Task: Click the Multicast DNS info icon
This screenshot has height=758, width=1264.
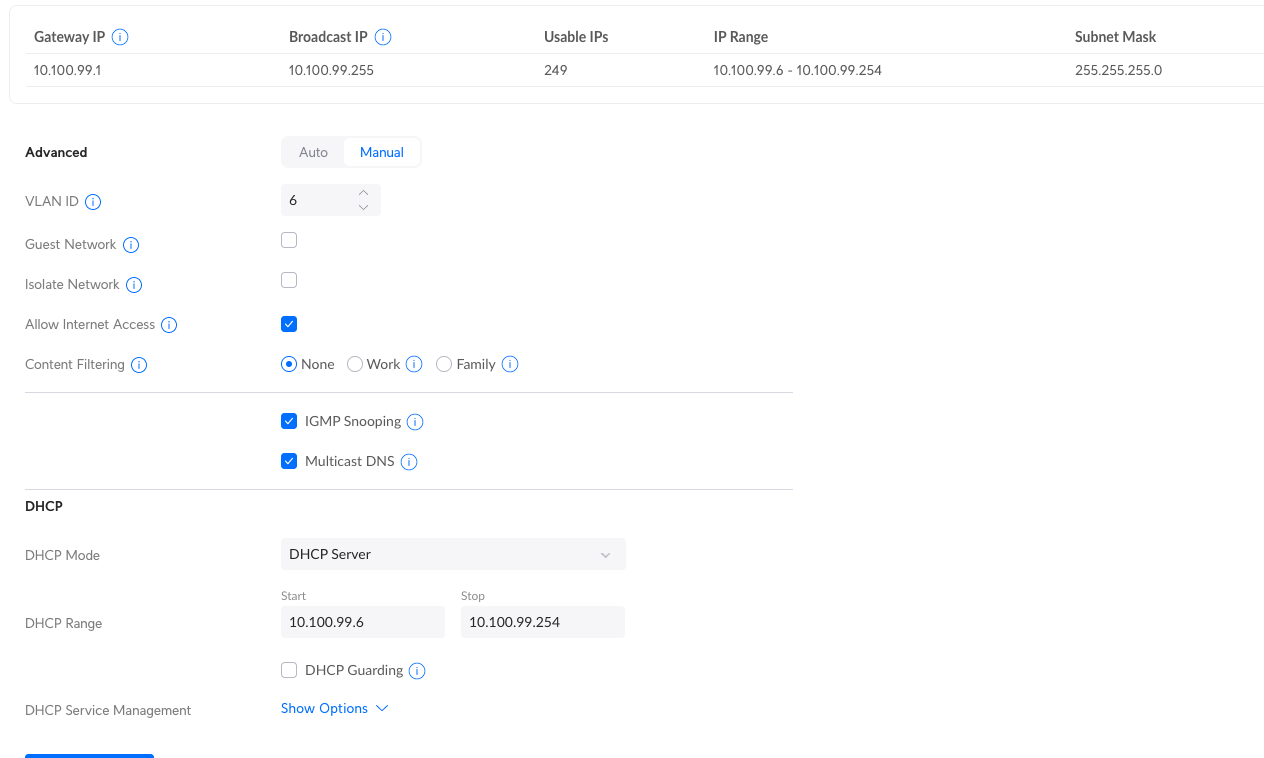Action: [x=408, y=462]
